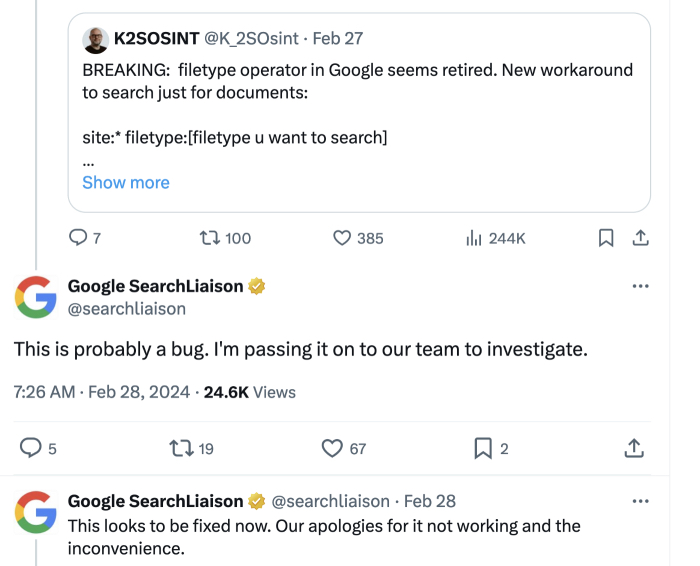Open the 7:26 AM Feb 28, 2024 timestamp
The height and width of the screenshot is (566, 700).
[102, 392]
